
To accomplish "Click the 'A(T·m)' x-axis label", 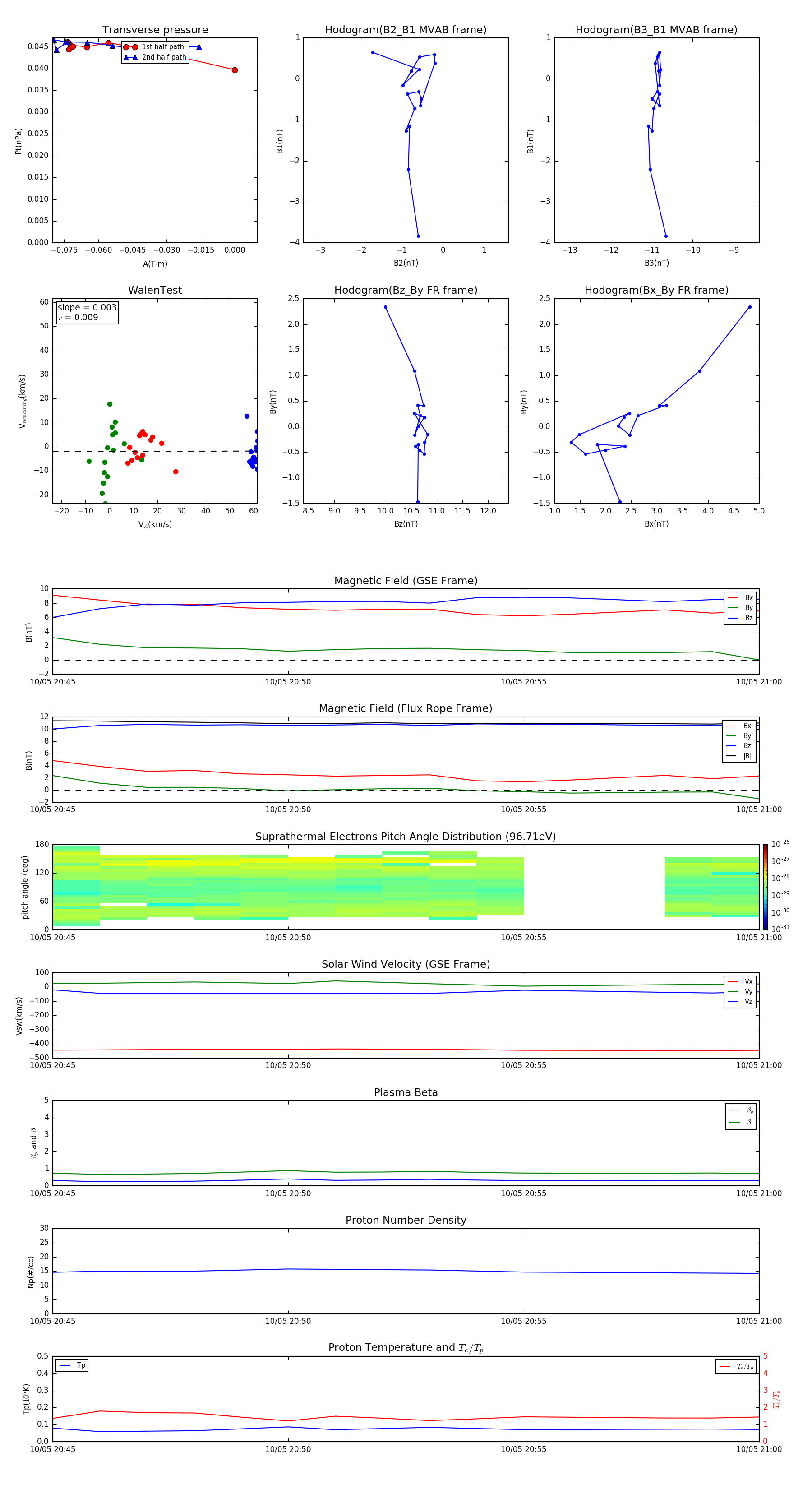I will 155,264.
